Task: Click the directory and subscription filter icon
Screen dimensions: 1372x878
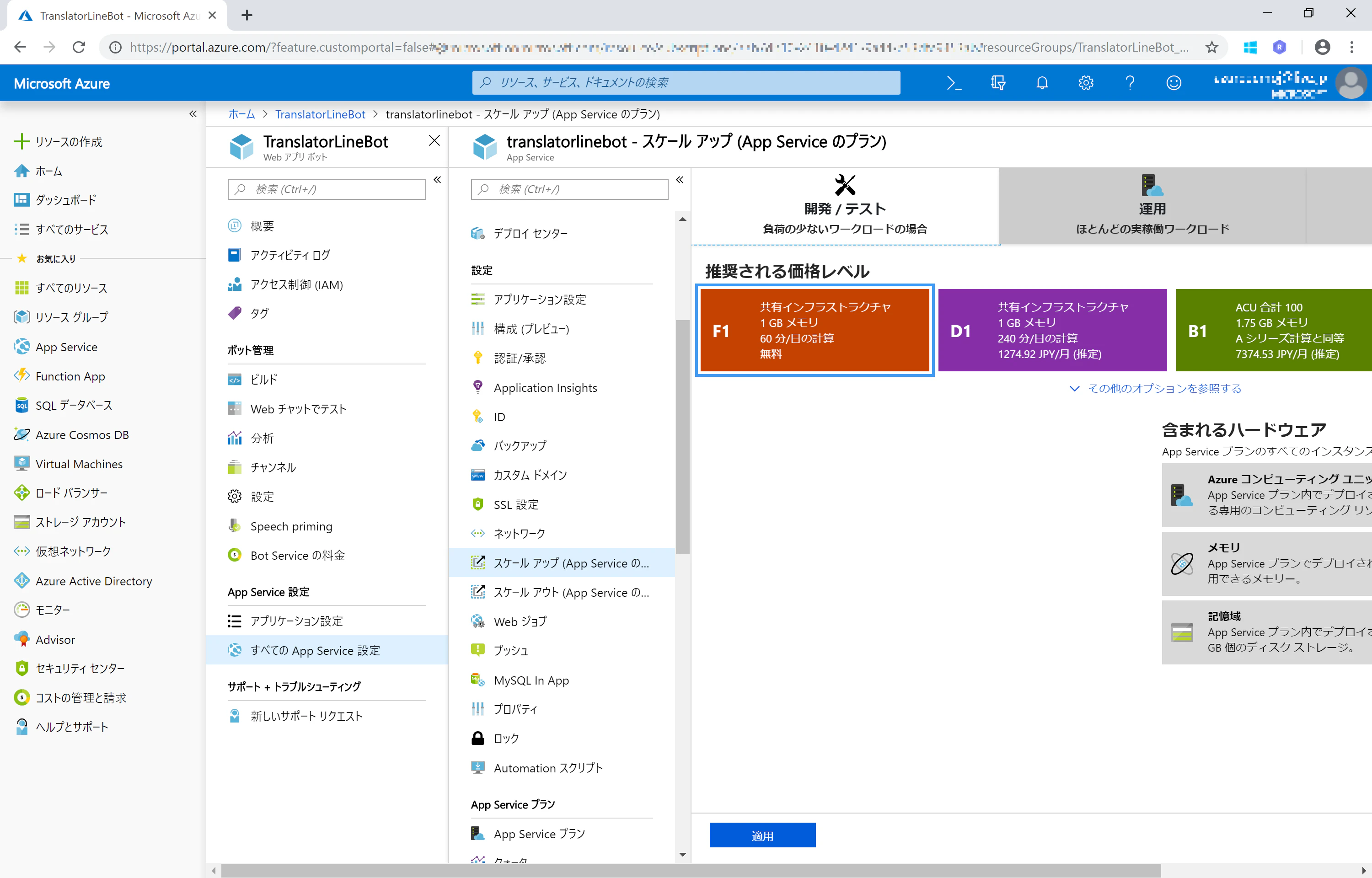Action: (x=998, y=83)
